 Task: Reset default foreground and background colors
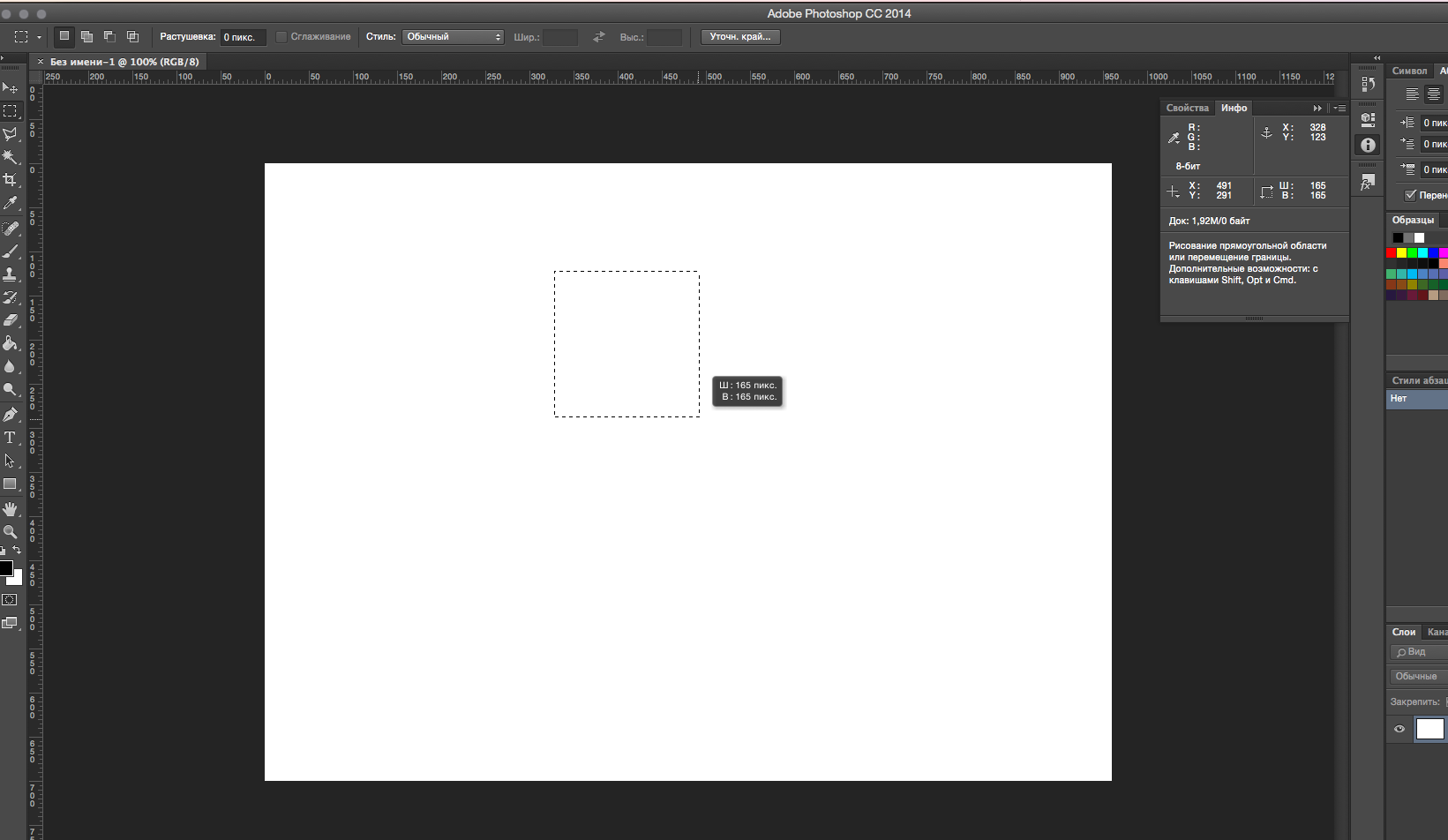click(x=3, y=551)
